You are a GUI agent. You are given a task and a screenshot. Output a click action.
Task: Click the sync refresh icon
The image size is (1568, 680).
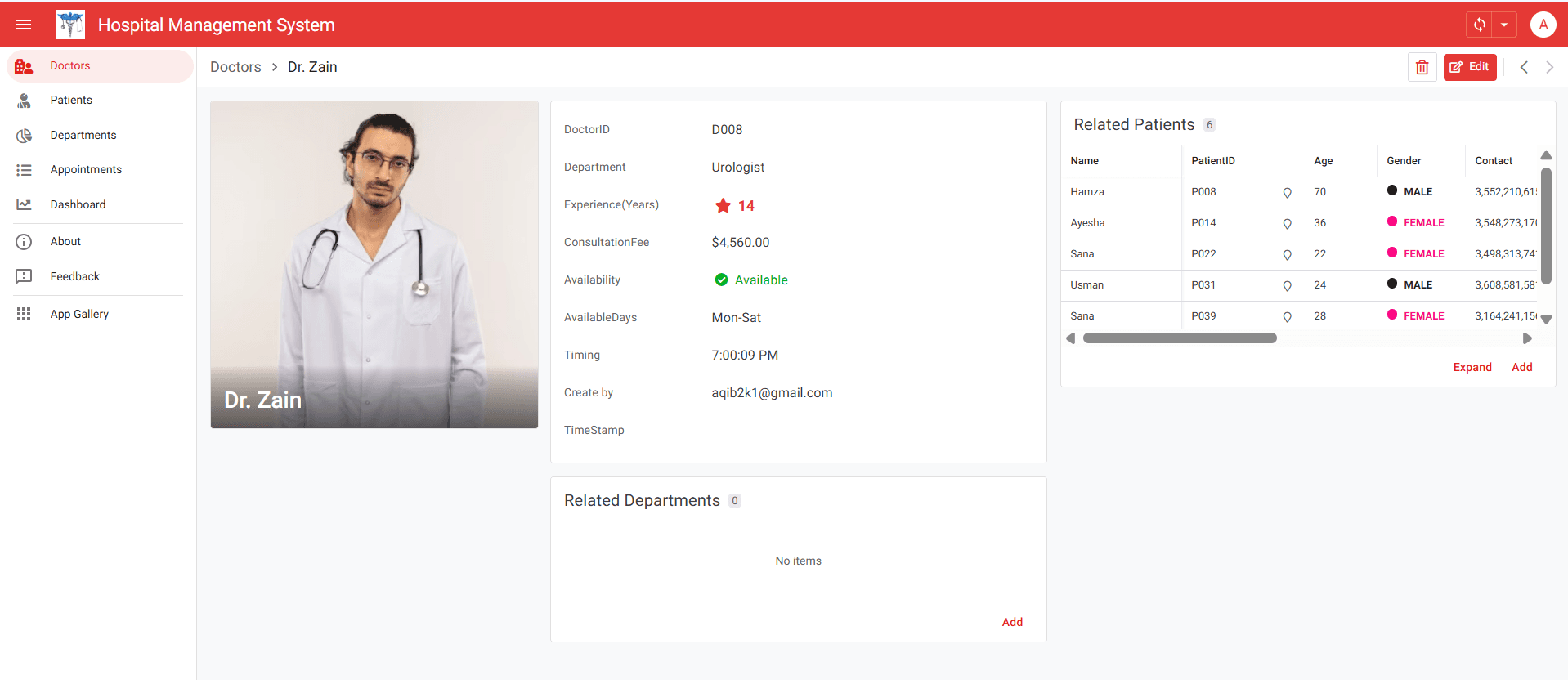point(1479,25)
